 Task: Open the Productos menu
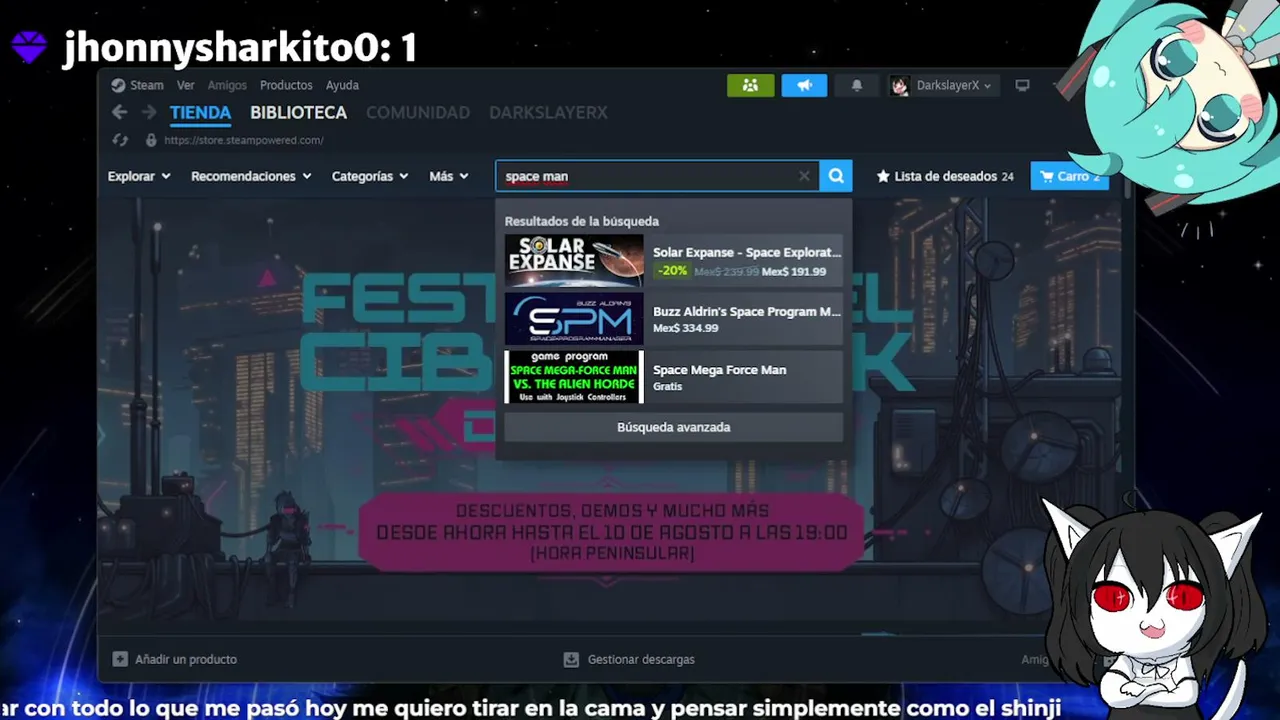point(286,85)
